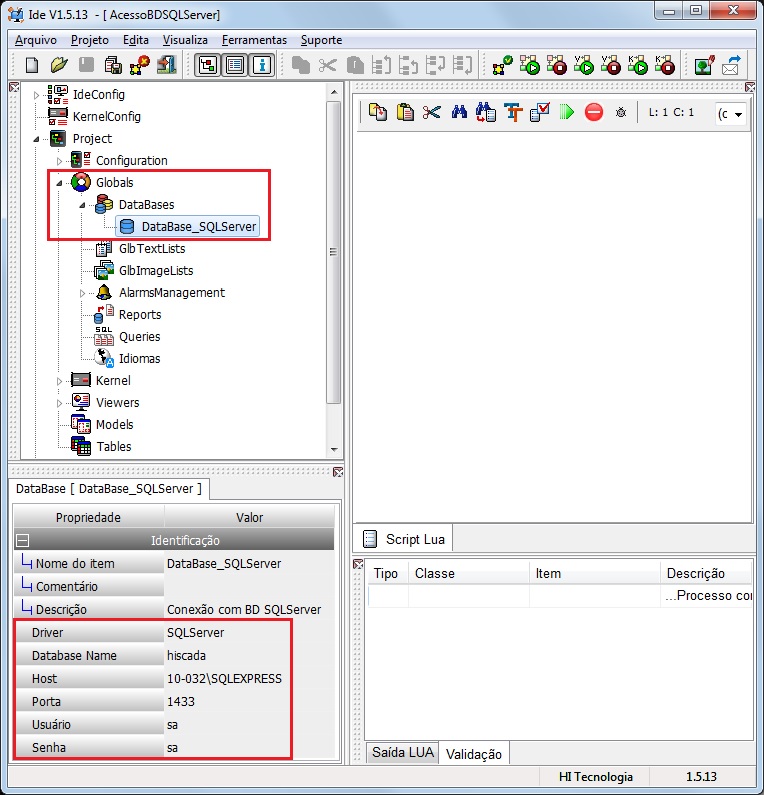Open a project with the folder icon
The height and width of the screenshot is (795, 764).
59,65
